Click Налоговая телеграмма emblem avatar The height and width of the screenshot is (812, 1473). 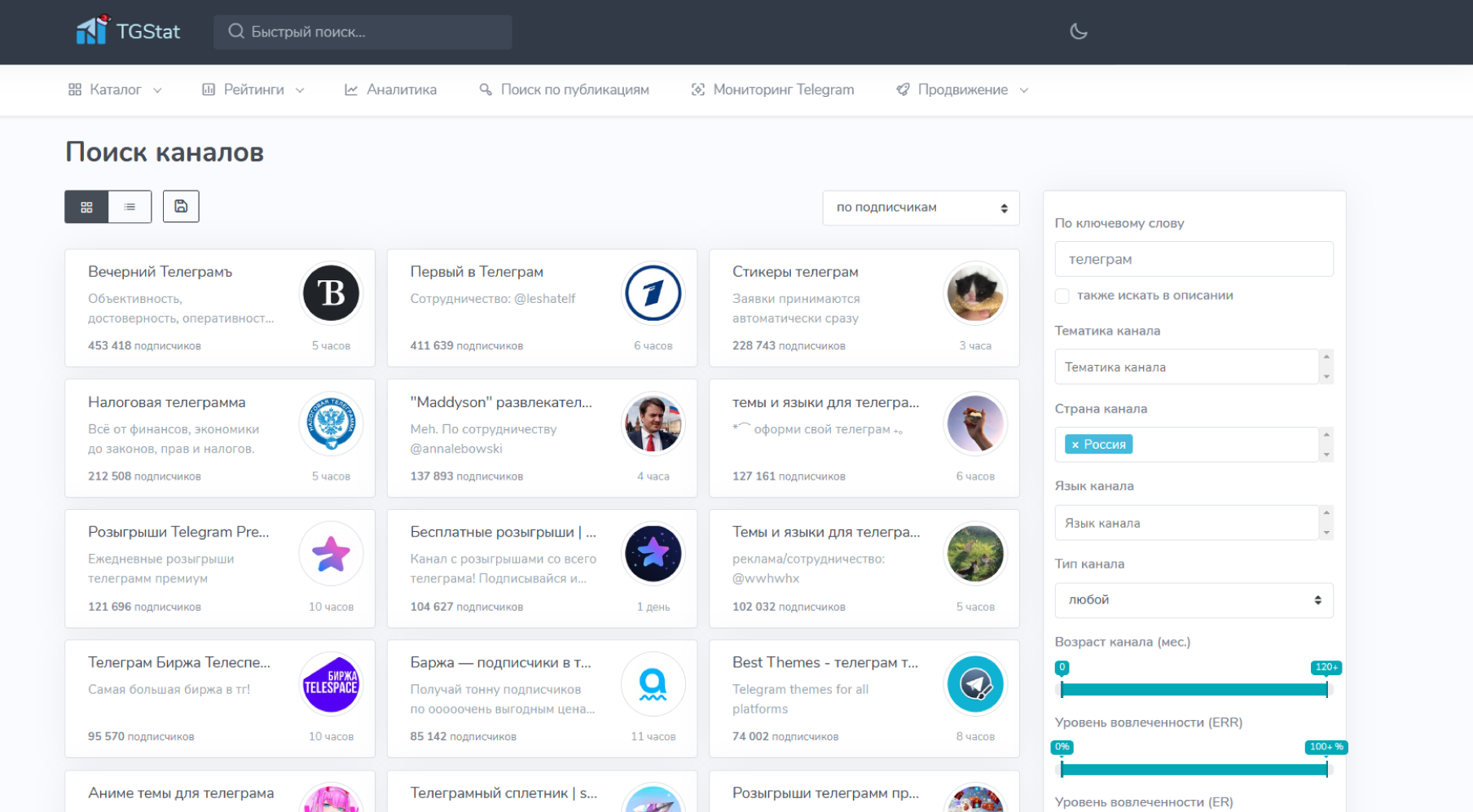331,424
